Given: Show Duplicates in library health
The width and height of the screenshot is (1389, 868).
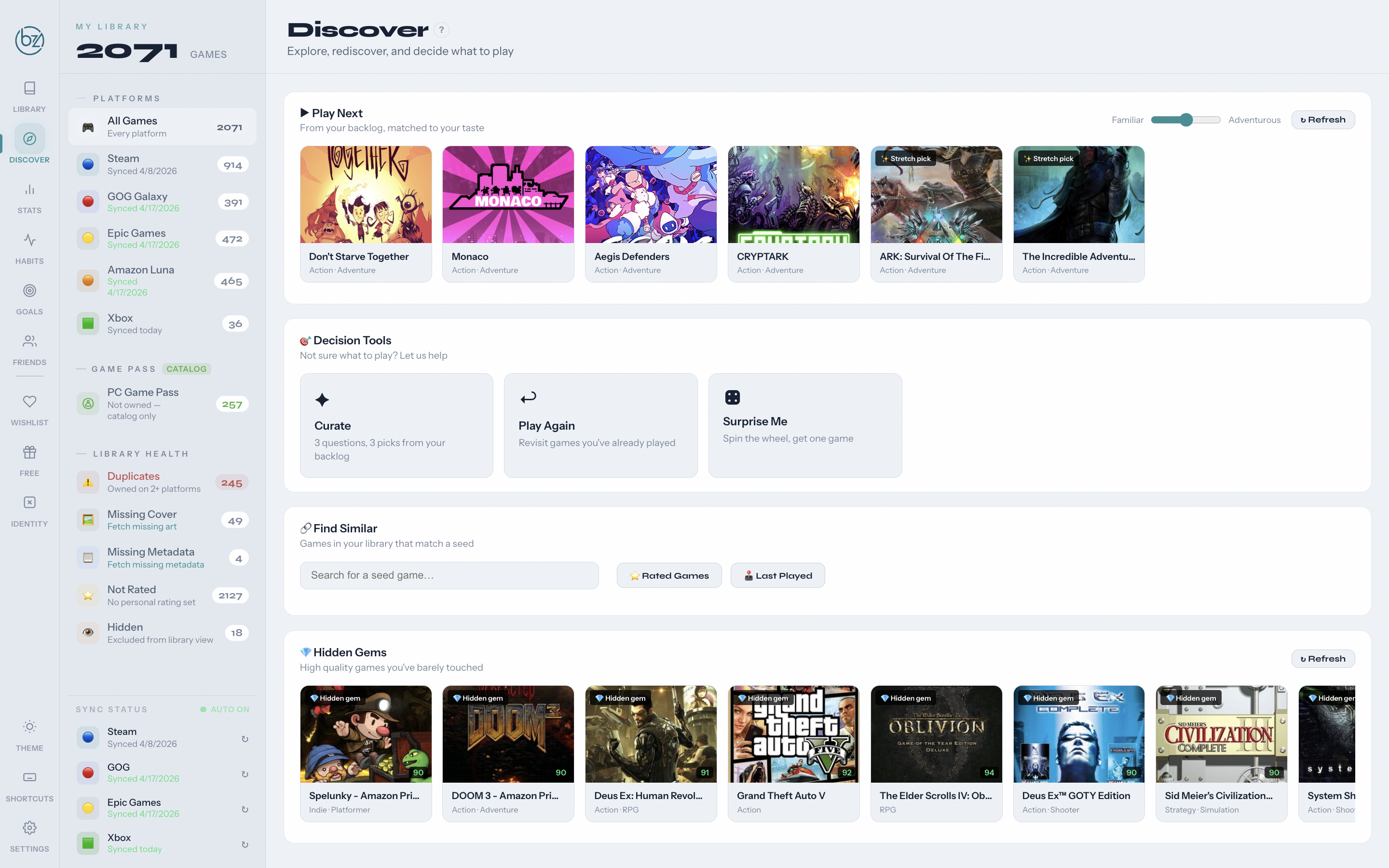Looking at the screenshot, I should [163, 482].
